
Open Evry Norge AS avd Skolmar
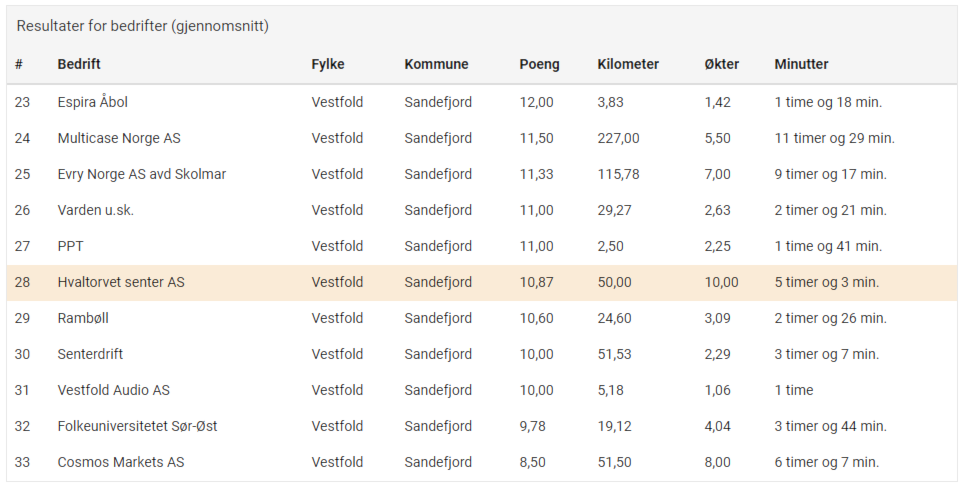141,174
